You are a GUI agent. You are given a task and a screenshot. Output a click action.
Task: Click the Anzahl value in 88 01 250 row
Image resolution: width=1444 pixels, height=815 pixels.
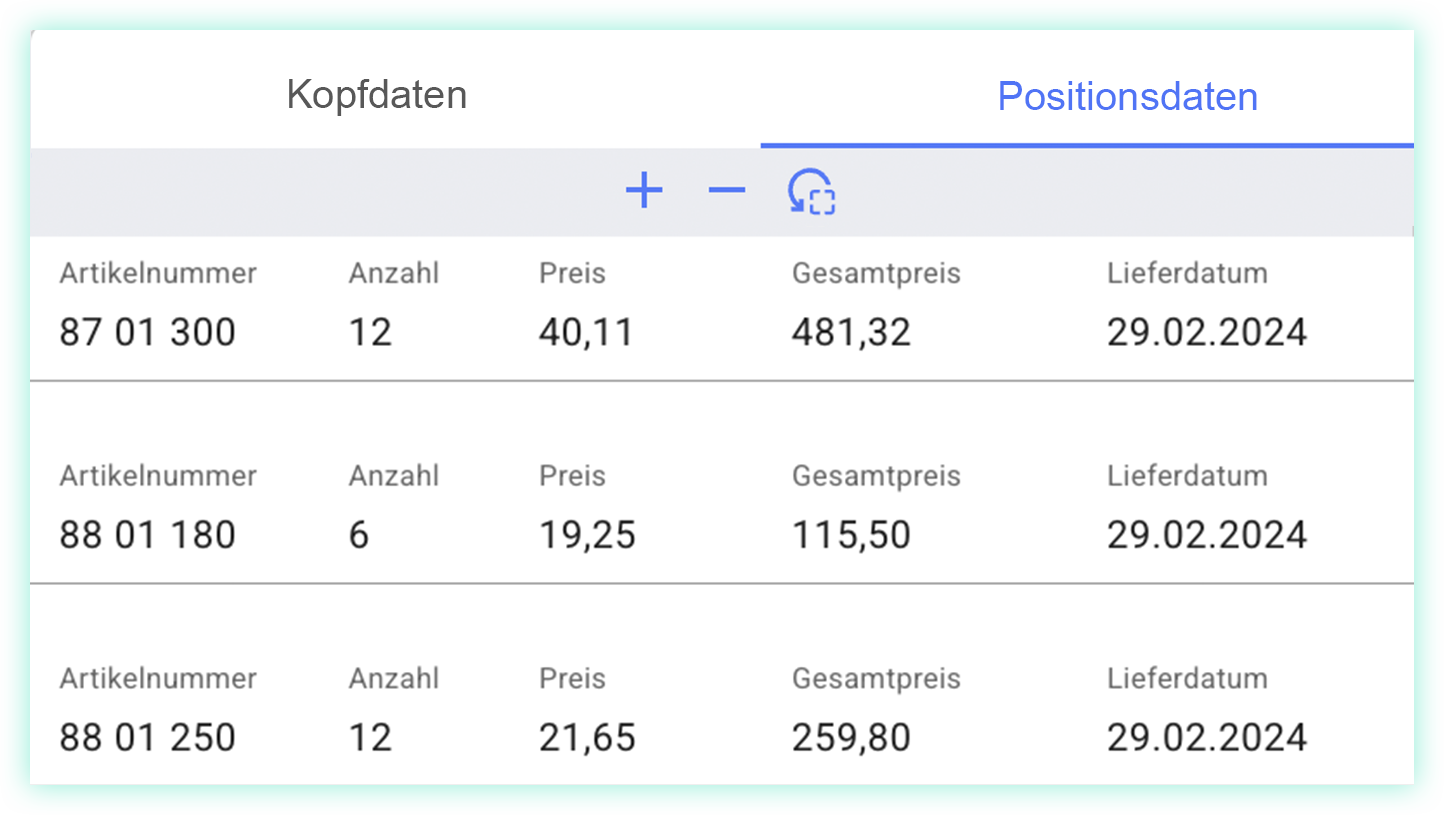(x=370, y=738)
